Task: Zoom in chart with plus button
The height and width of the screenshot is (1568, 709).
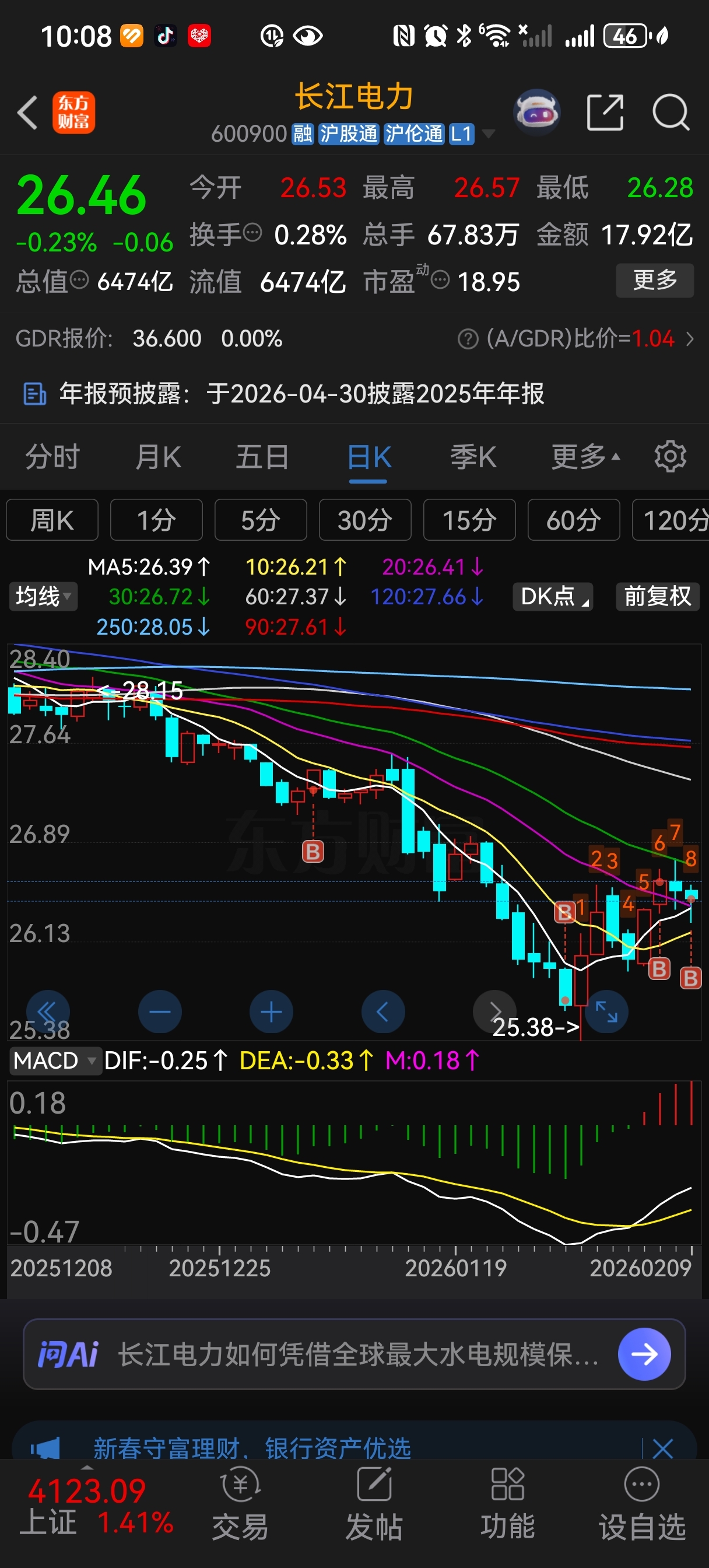Action: pyautogui.click(x=271, y=1012)
